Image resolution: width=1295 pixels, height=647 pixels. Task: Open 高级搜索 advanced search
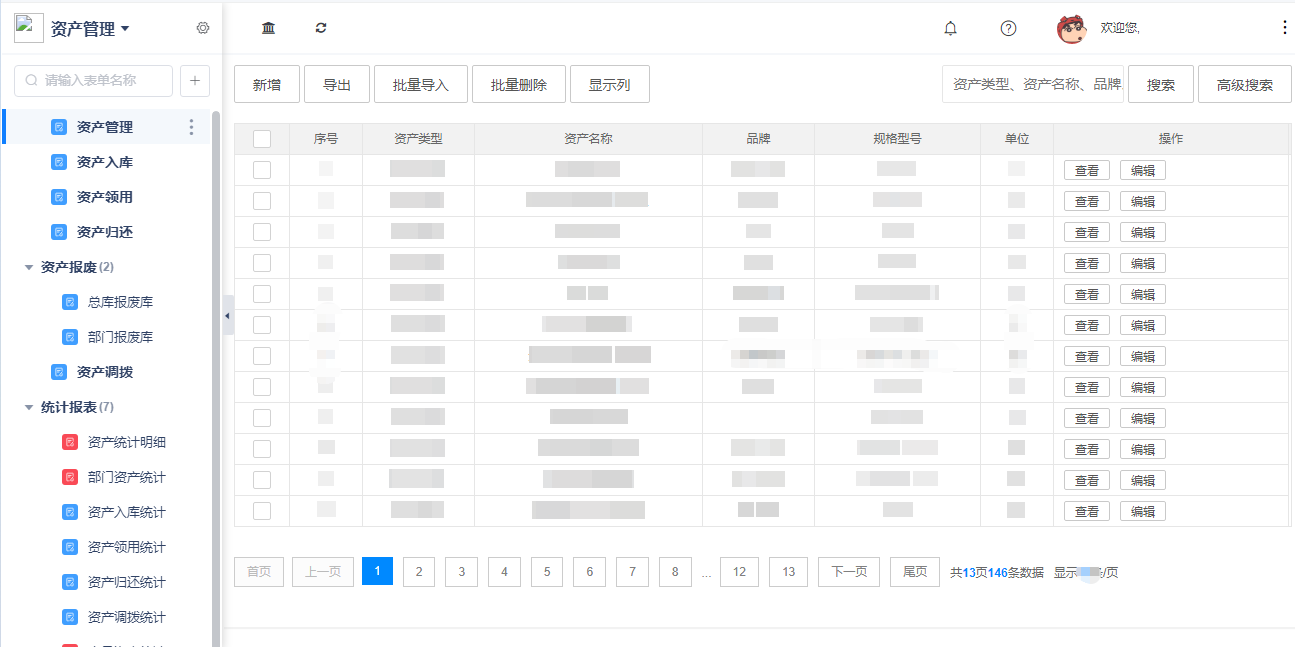click(1245, 85)
